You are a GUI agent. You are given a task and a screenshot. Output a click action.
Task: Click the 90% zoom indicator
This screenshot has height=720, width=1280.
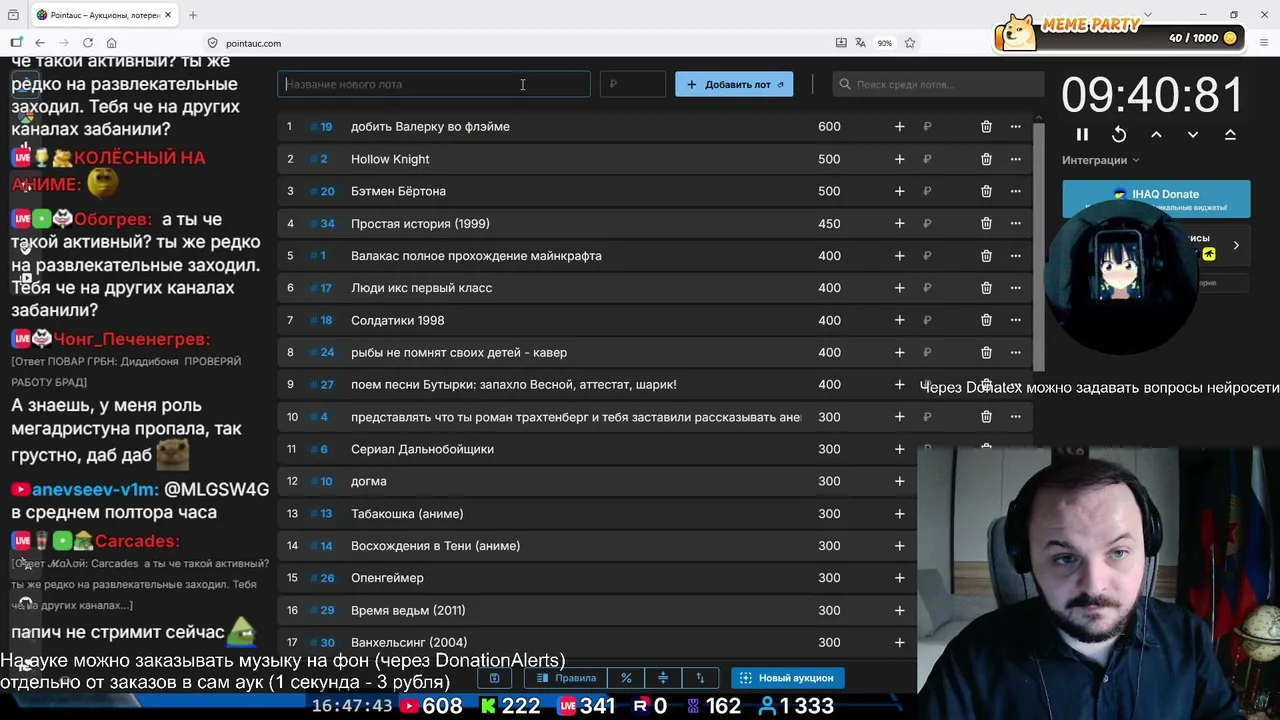(885, 43)
